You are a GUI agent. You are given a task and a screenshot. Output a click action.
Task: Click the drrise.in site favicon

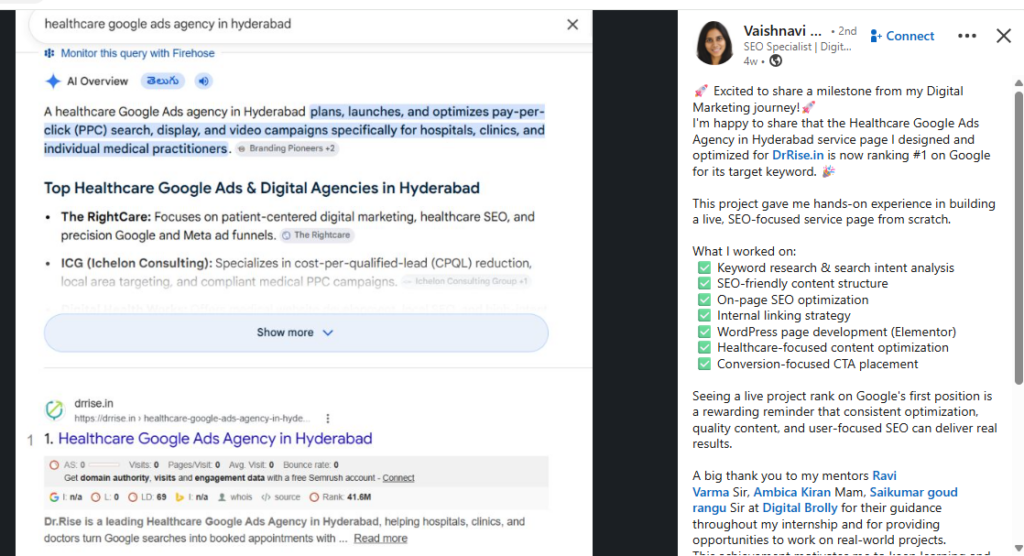(x=54, y=410)
